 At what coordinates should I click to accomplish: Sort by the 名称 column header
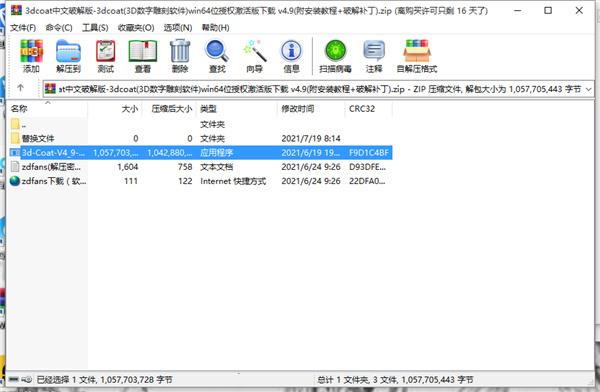coord(48,109)
